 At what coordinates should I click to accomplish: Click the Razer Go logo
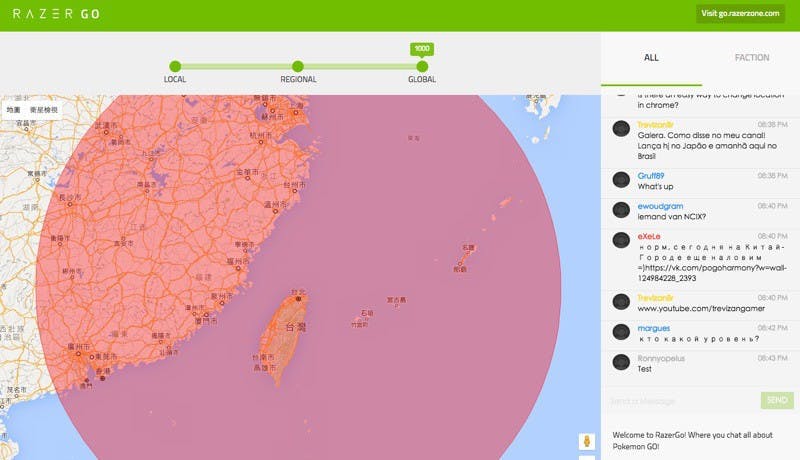click(x=56, y=14)
